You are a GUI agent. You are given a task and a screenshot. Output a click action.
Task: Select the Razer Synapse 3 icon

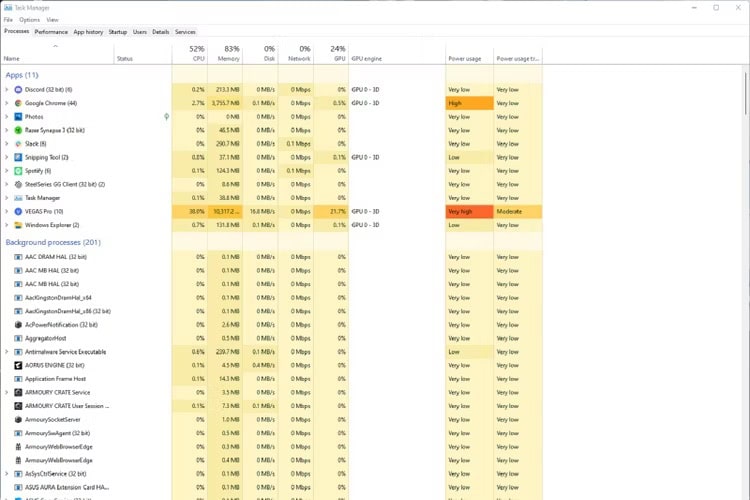(19, 130)
